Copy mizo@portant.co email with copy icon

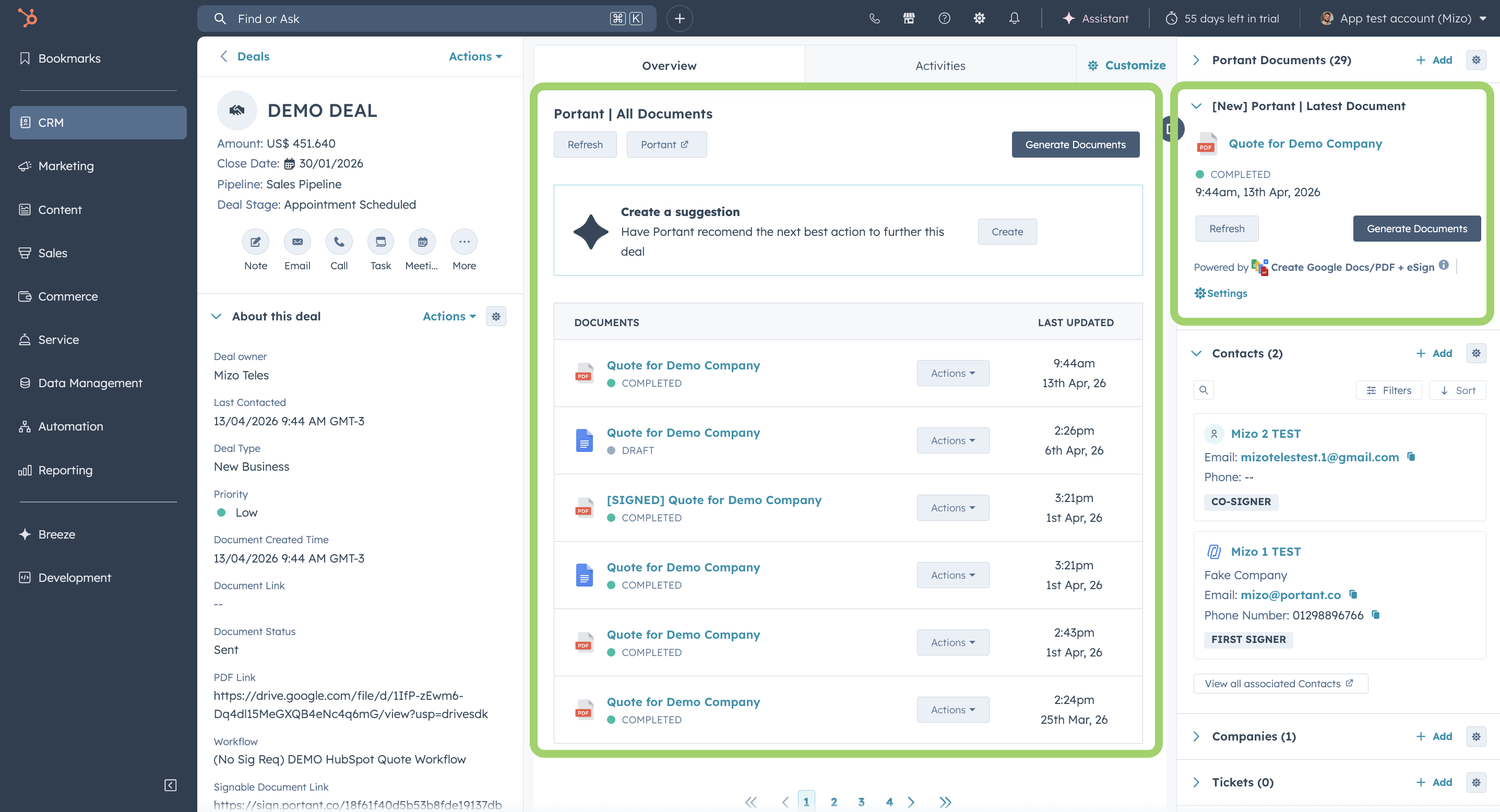click(x=1353, y=594)
